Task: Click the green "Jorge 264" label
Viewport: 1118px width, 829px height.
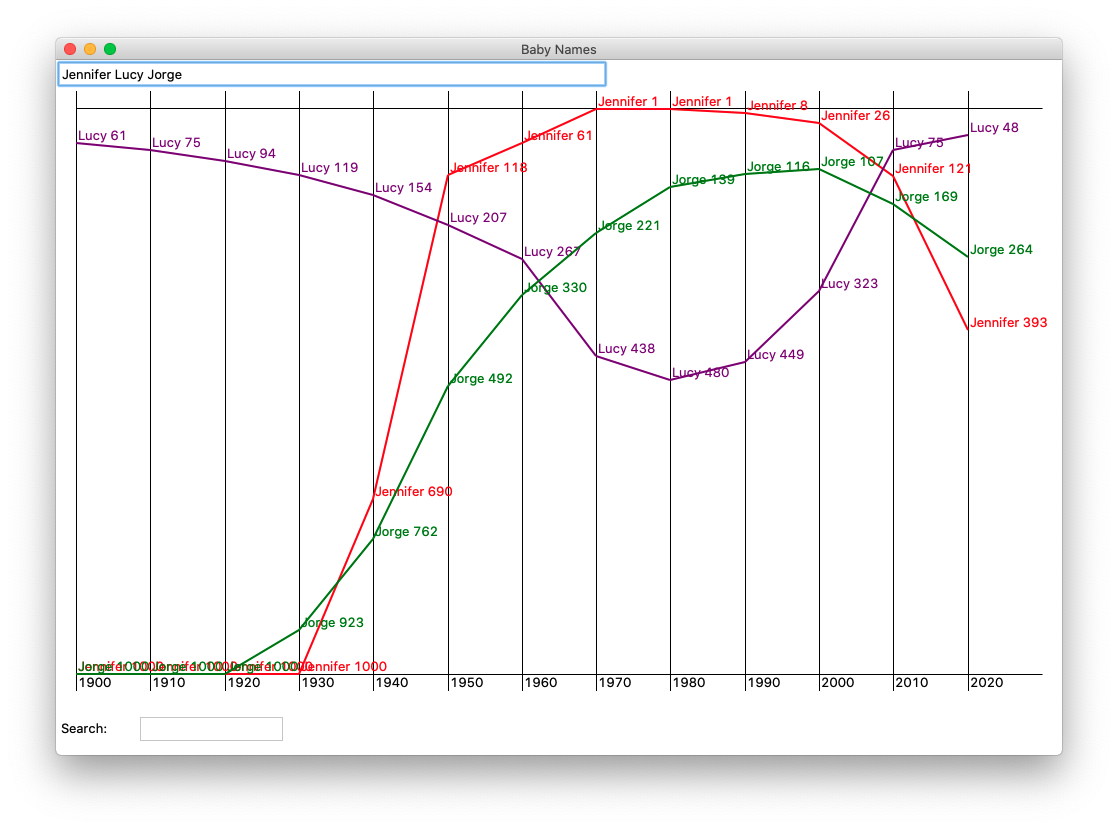Action: pos(1001,250)
